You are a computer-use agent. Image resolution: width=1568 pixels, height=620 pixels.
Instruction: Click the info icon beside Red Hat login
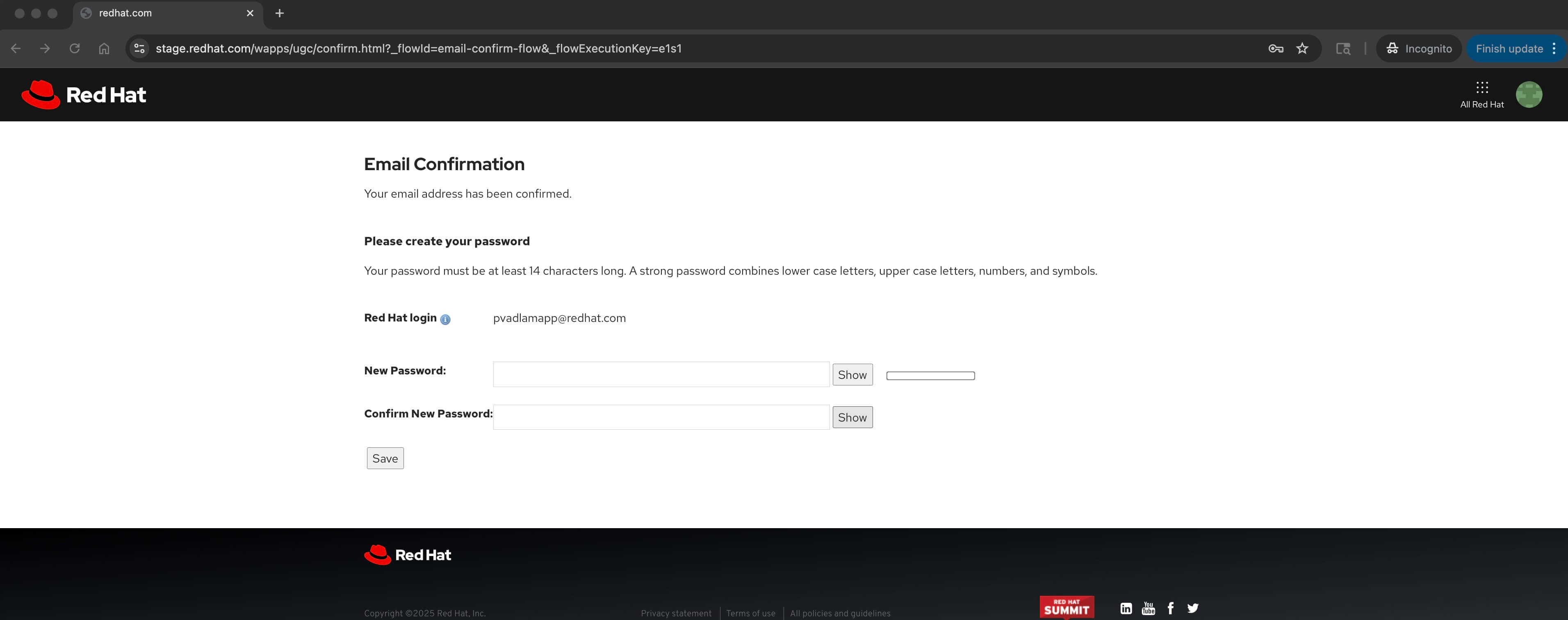click(445, 319)
